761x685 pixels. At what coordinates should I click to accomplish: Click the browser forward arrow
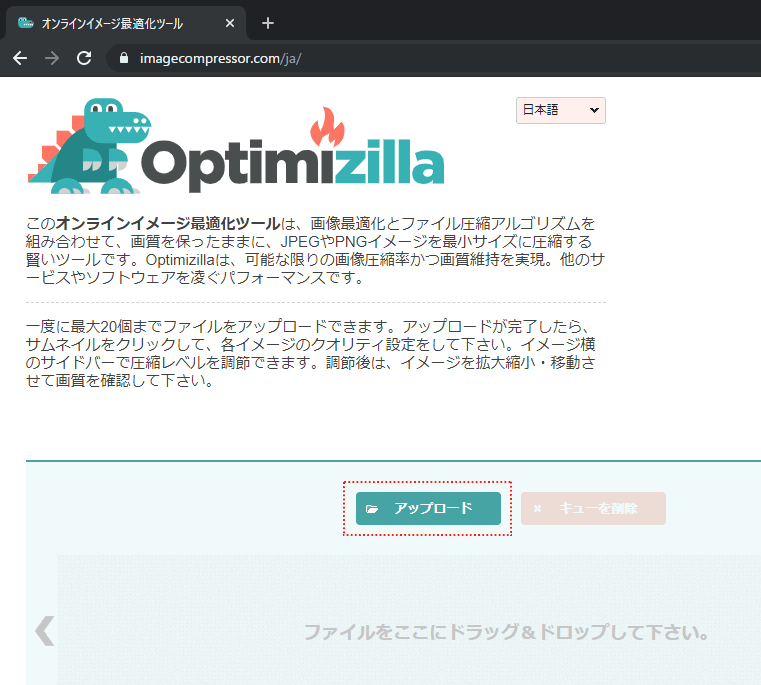point(52,58)
